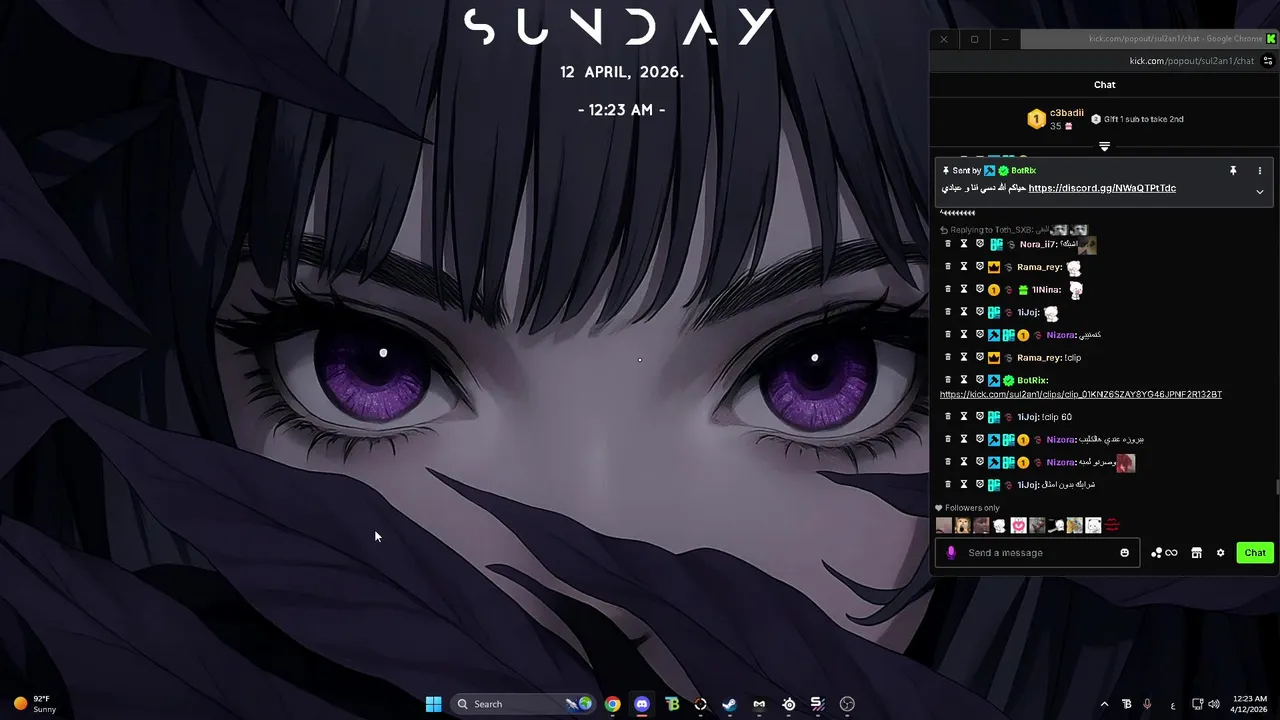Open Nora_ii7's user card
The image size is (1280, 720).
[1038, 245]
